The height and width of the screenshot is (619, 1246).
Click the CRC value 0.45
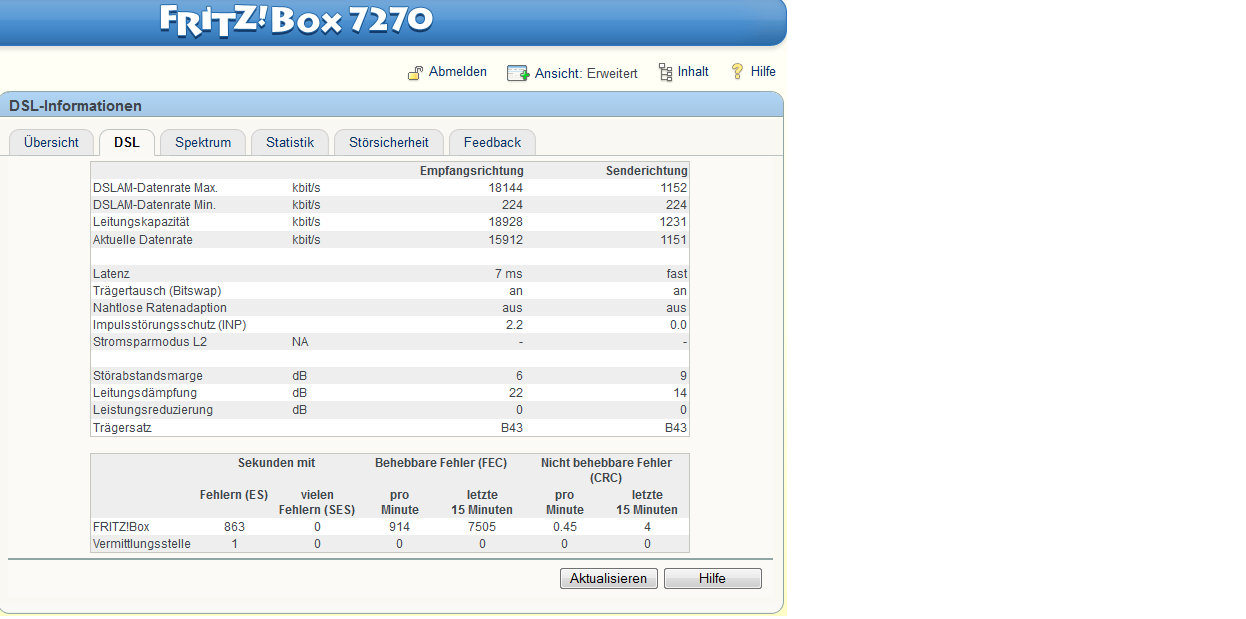coord(565,527)
